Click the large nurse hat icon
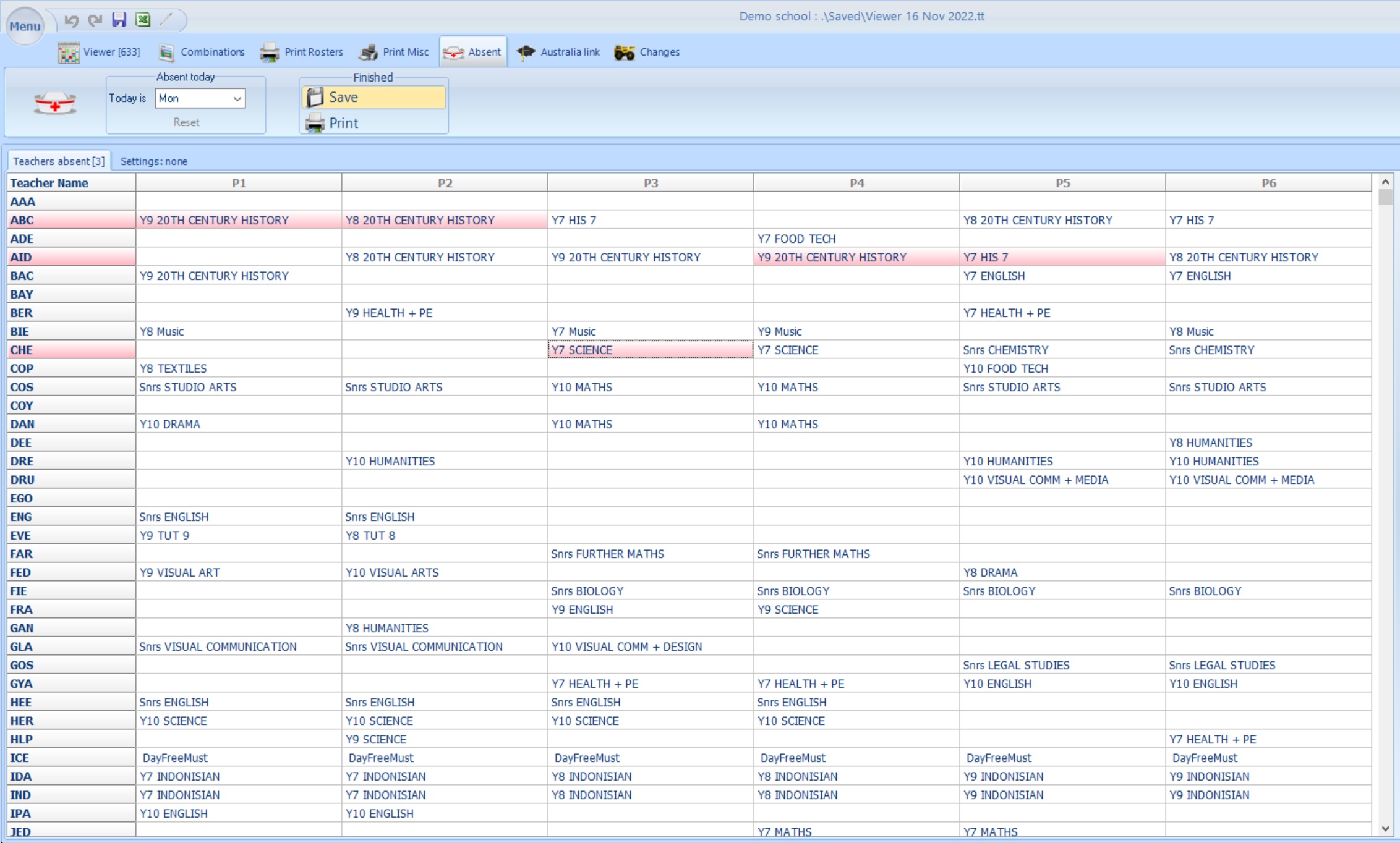Viewport: 1400px width, 843px height. click(55, 103)
